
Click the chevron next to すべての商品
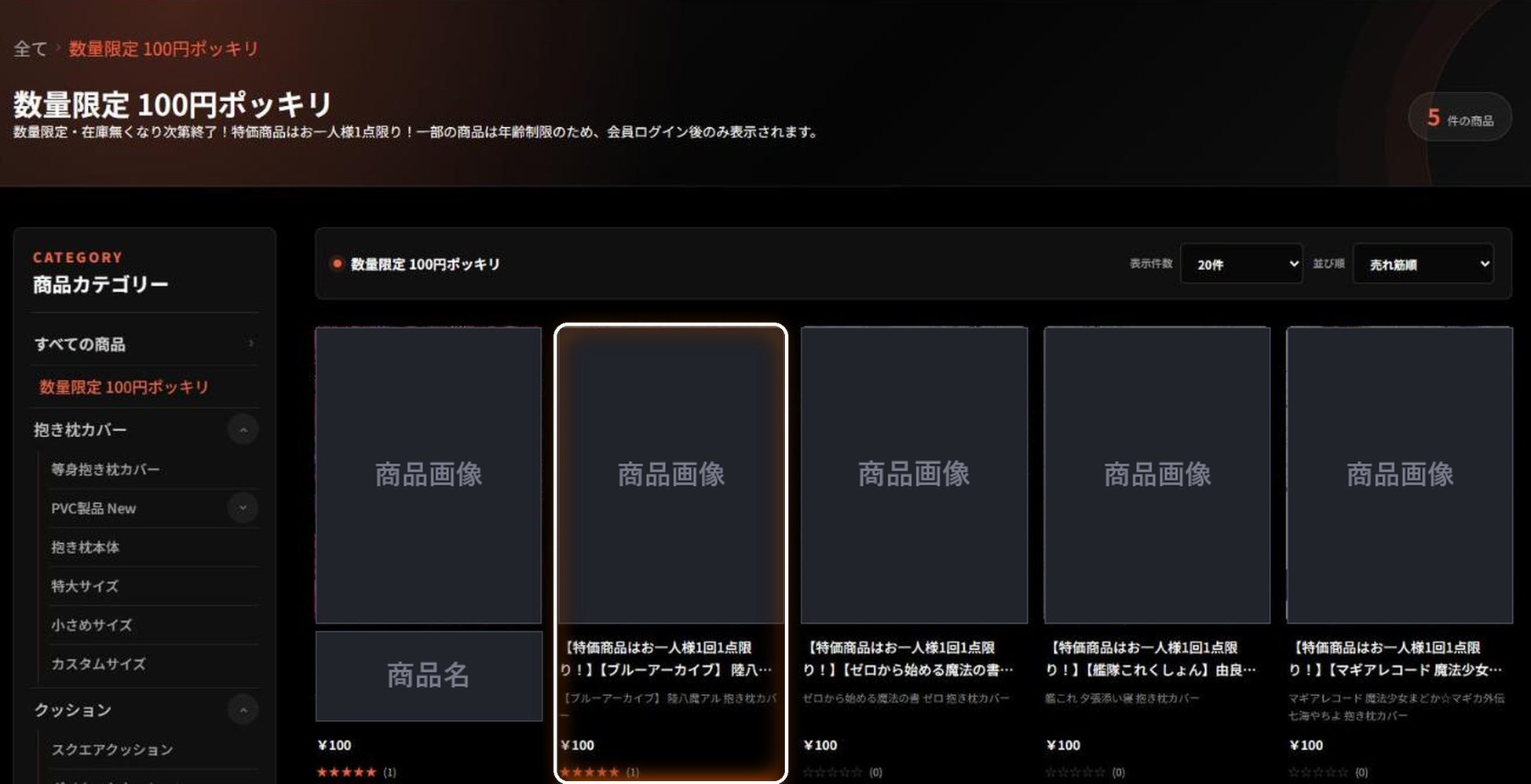click(x=250, y=344)
